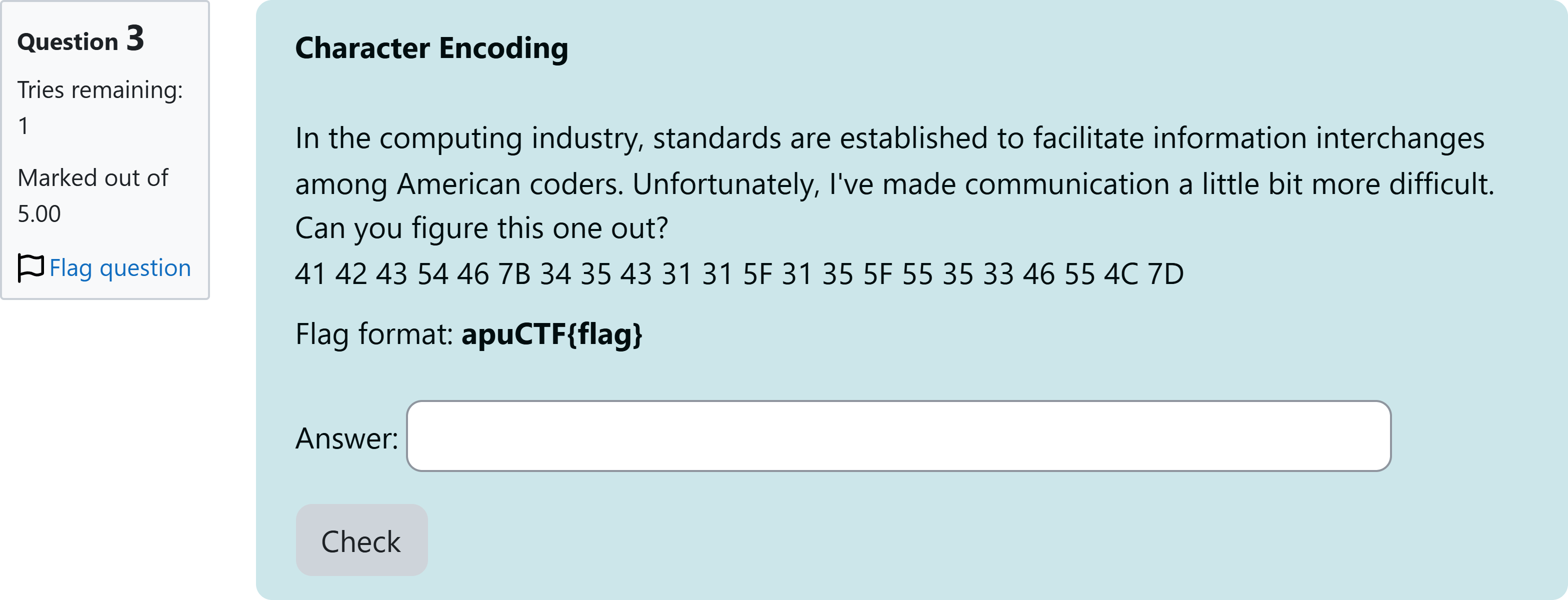Focus the Answer text input field
This screenshot has height=600, width=1568.
click(x=898, y=435)
